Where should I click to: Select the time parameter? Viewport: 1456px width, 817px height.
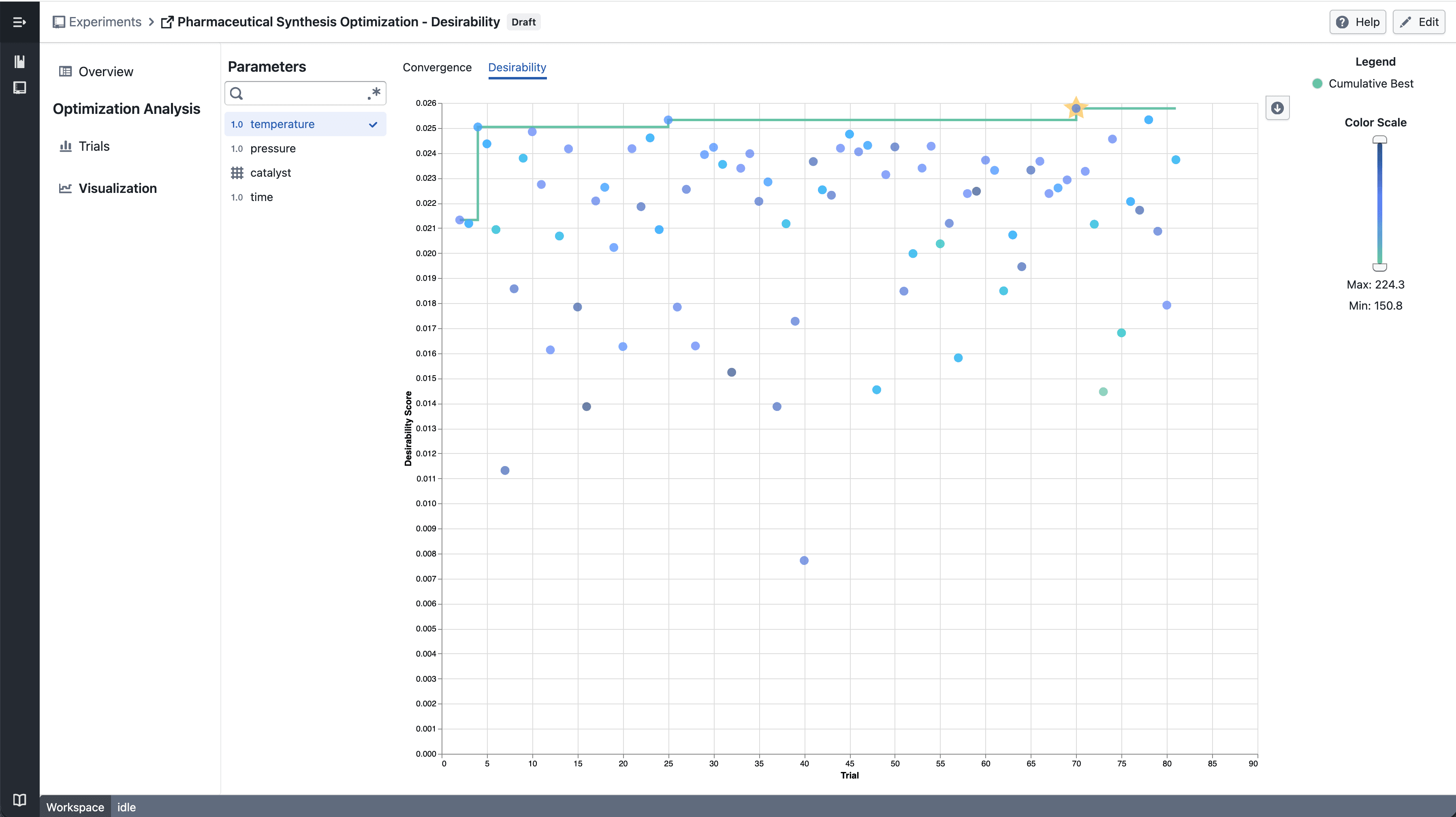(305, 197)
